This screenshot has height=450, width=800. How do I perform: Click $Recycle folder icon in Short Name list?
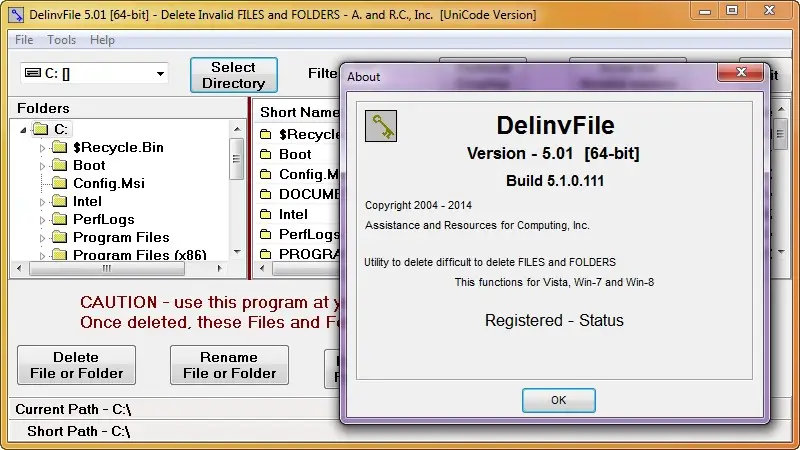tap(265, 134)
